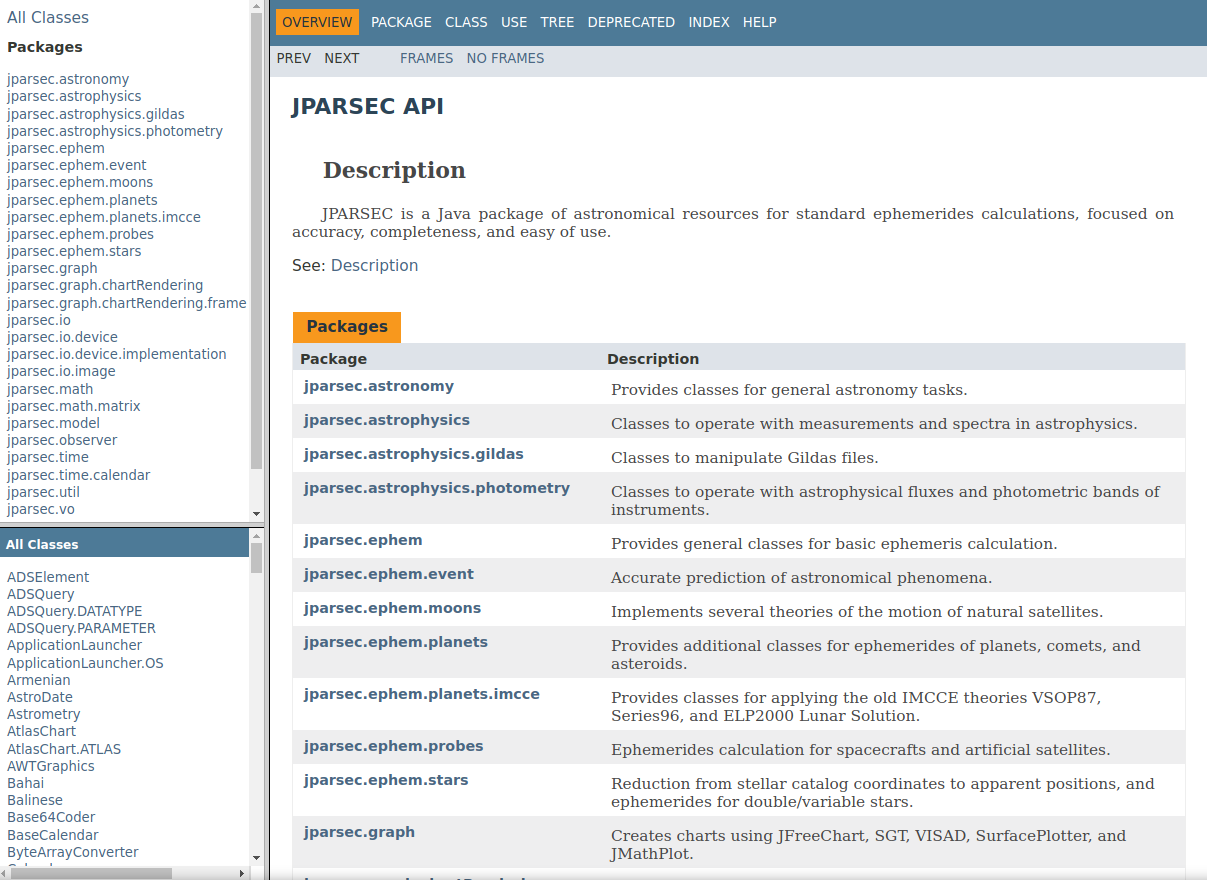1207x880 pixels.
Task: Open the OVERVIEW navigation tab
Action: [x=317, y=22]
